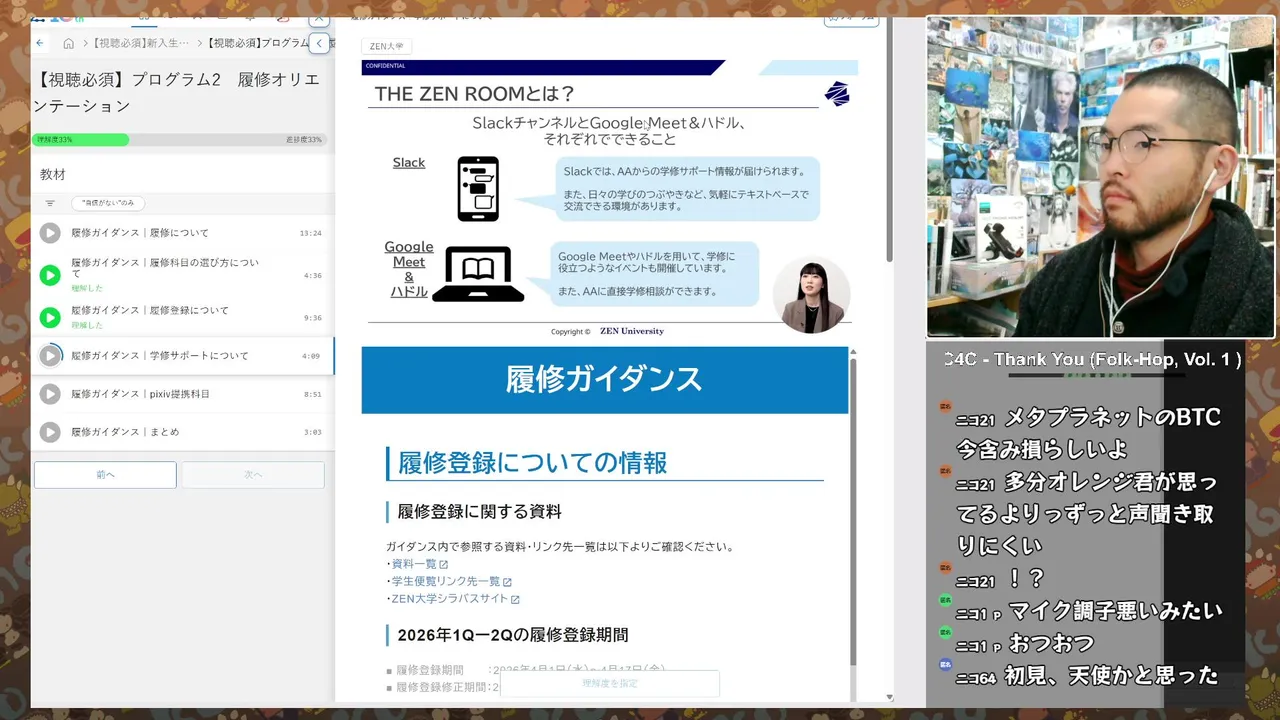
Task: Play 履修科目の選び方について lesson
Action: pyautogui.click(x=50, y=275)
